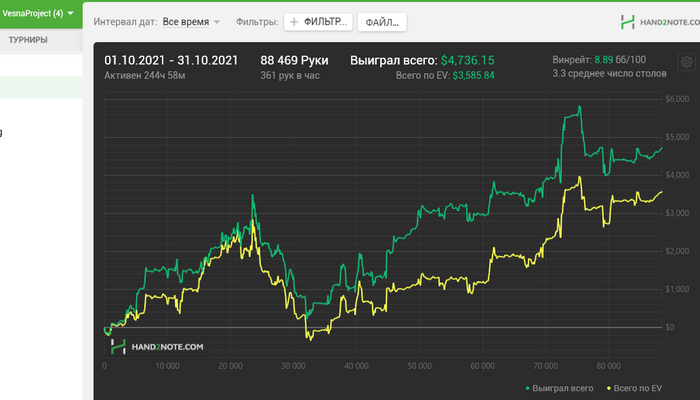The width and height of the screenshot is (700, 400).
Task: Click the winnings total $4,736.15
Action: pos(467,60)
